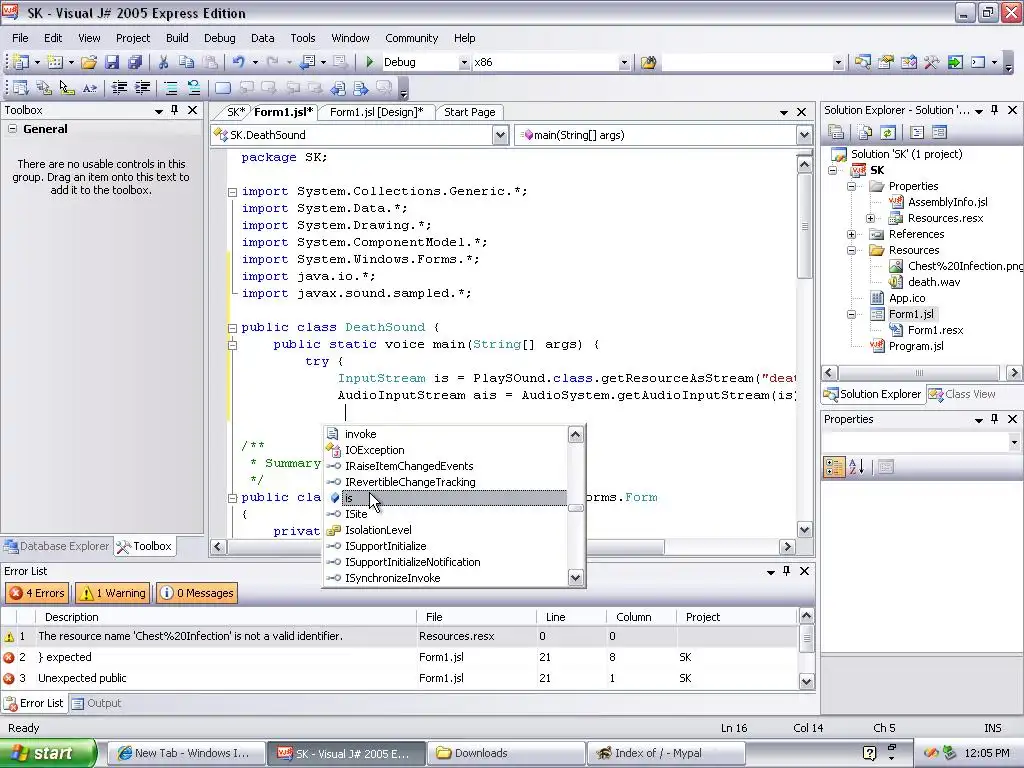Select death.wav in Solution Explorer
1024x768 pixels.
pyautogui.click(x=934, y=282)
